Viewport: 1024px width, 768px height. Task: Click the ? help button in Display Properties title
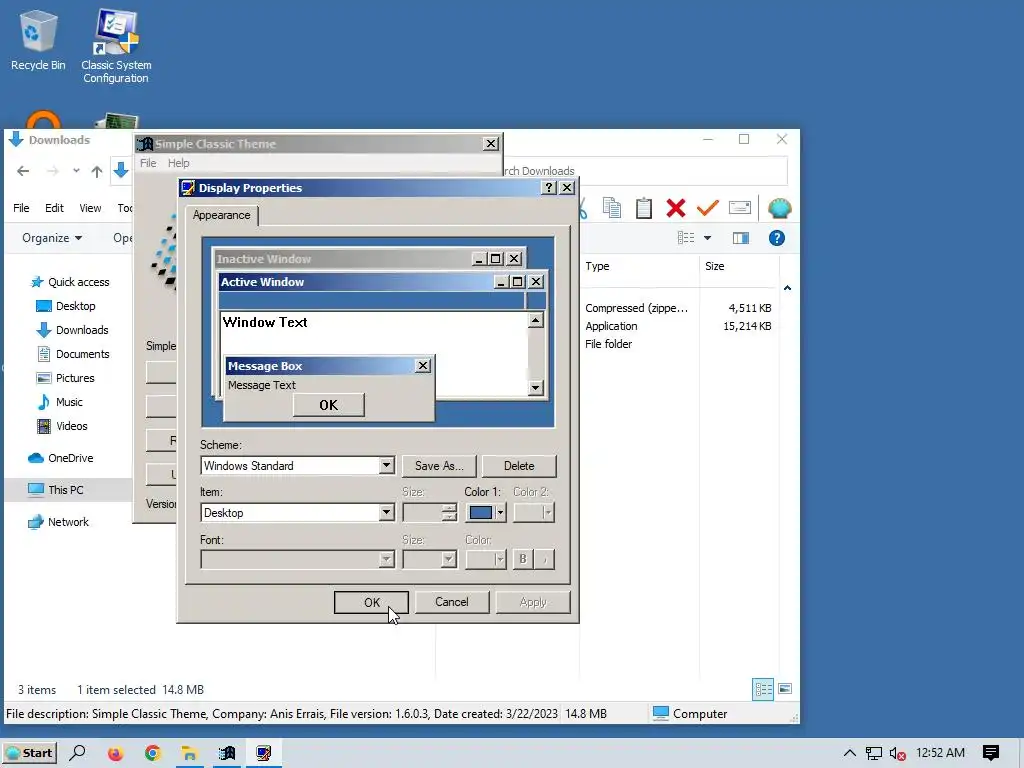[x=549, y=187]
